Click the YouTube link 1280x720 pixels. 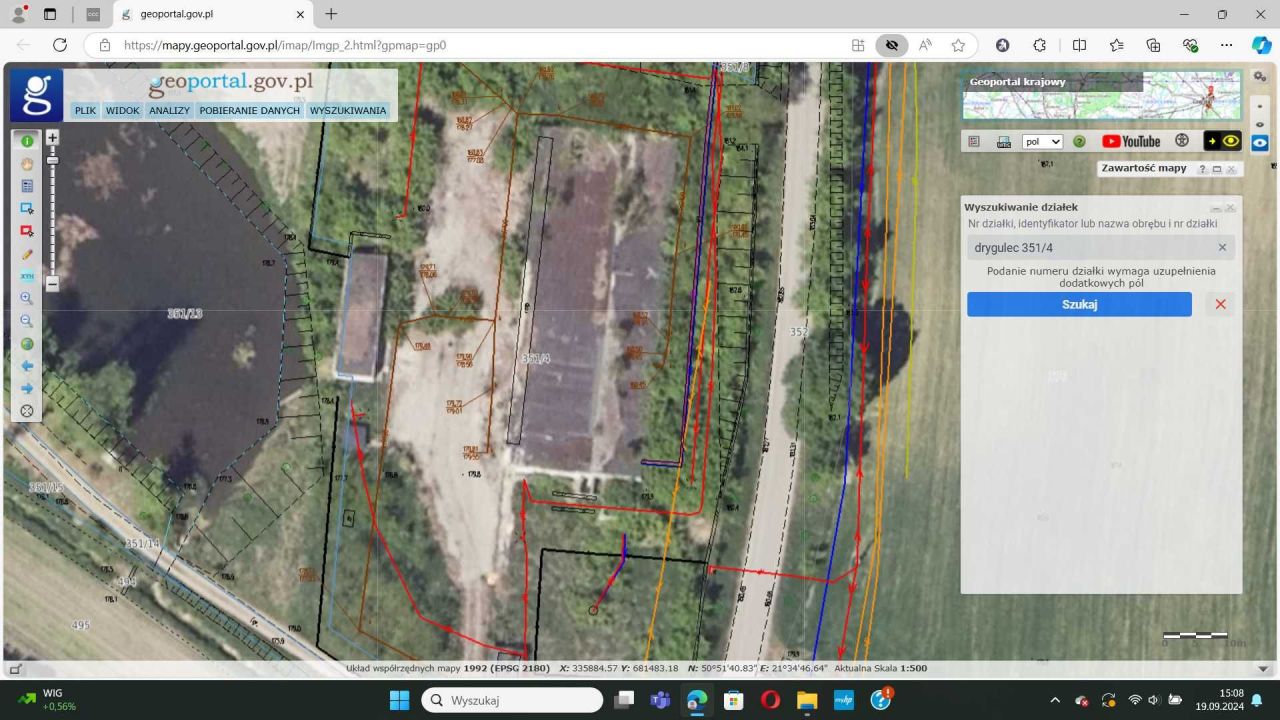point(1131,141)
